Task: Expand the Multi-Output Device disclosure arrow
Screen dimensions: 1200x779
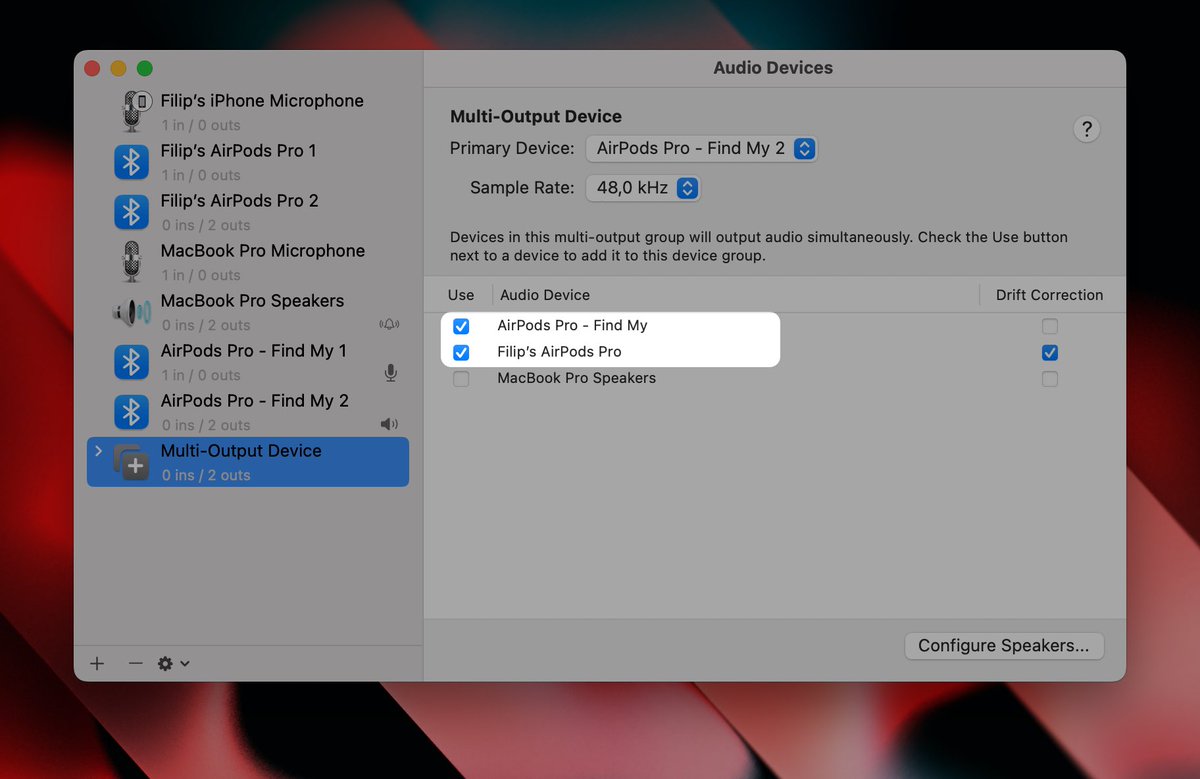Action: point(98,451)
